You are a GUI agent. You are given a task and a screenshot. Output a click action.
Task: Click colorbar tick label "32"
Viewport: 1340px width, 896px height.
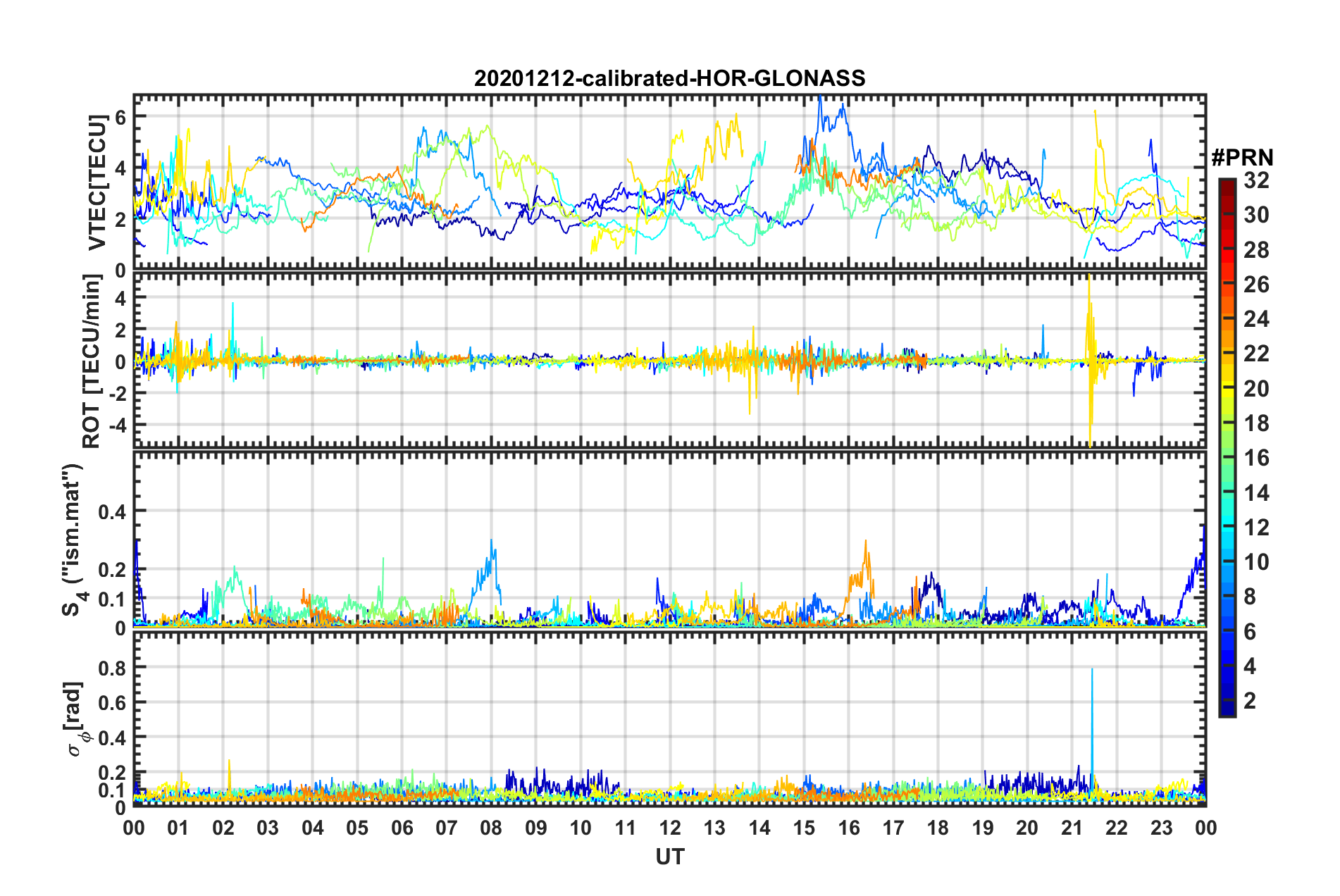point(1256,180)
